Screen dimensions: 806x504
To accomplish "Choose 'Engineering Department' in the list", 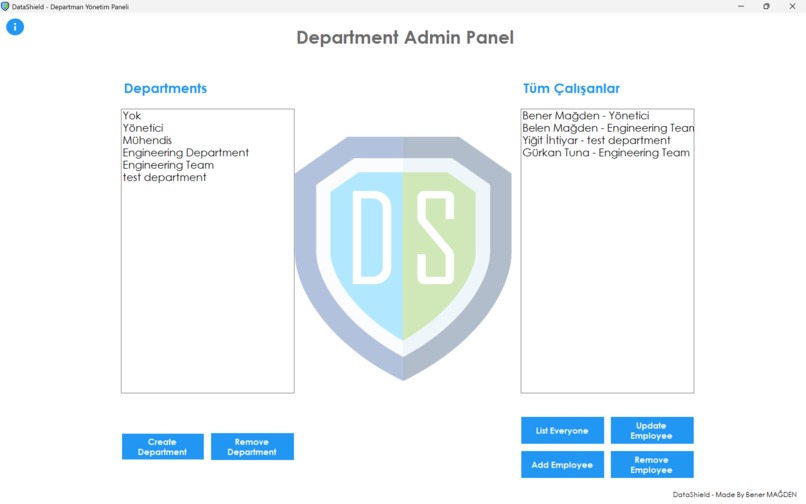I will pos(208,153).
